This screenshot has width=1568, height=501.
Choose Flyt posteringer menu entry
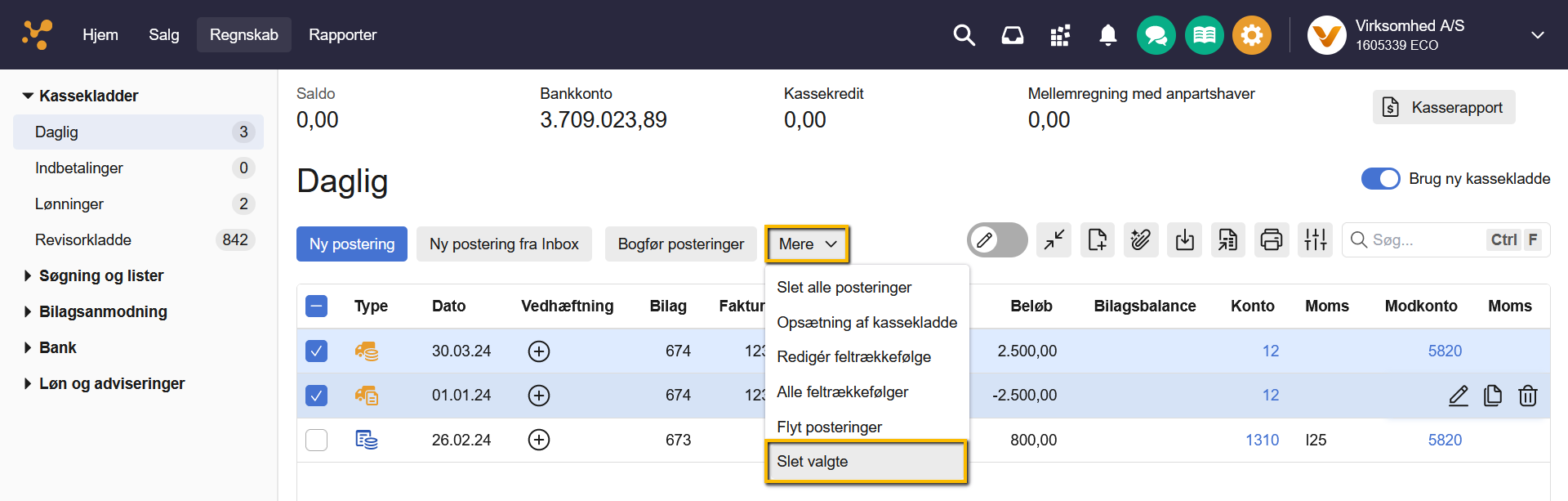(x=829, y=427)
